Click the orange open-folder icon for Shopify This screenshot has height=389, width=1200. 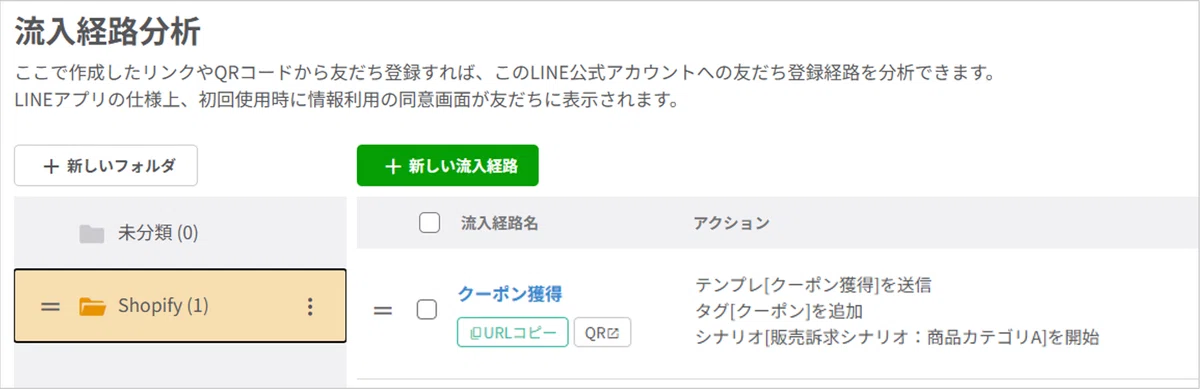[92, 307]
